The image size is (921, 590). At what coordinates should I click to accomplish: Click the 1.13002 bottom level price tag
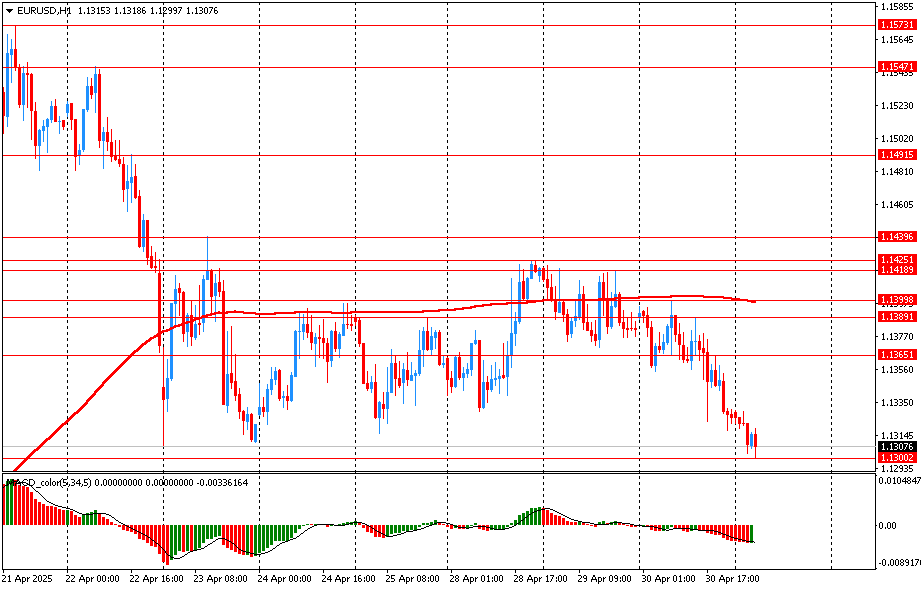pos(897,458)
